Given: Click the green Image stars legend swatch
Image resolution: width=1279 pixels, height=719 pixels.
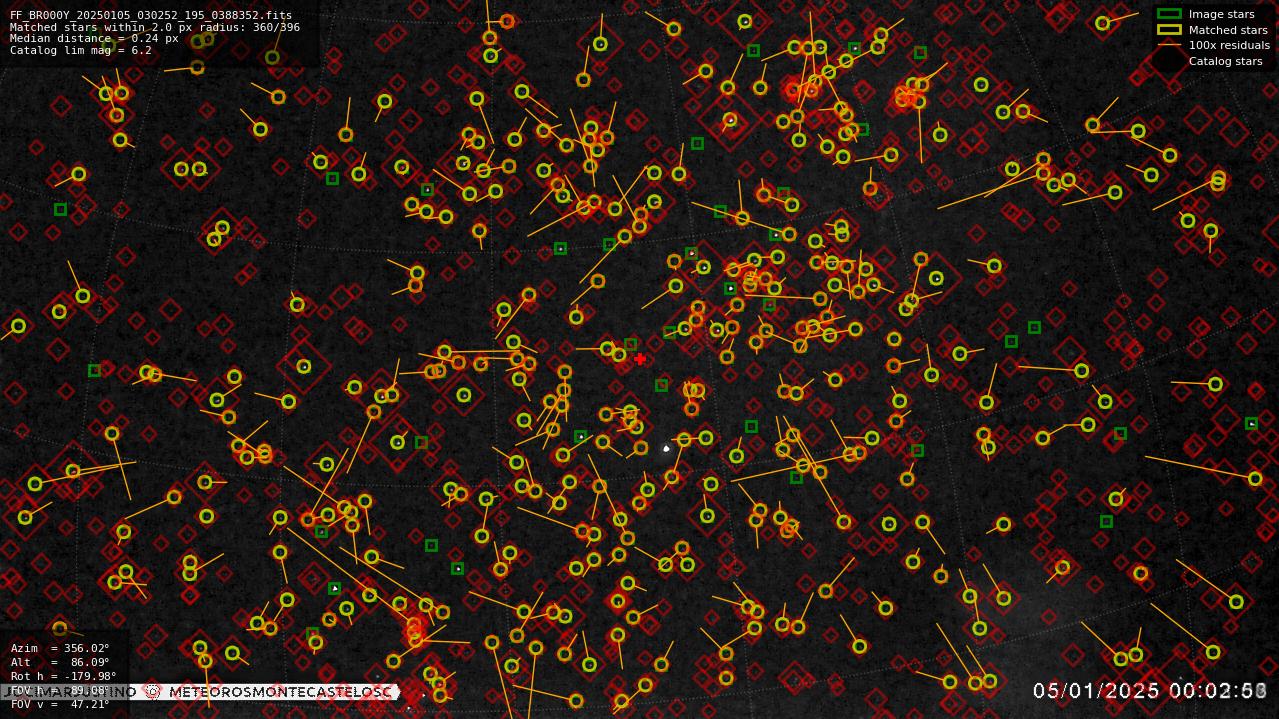Looking at the screenshot, I should click(x=1169, y=14).
